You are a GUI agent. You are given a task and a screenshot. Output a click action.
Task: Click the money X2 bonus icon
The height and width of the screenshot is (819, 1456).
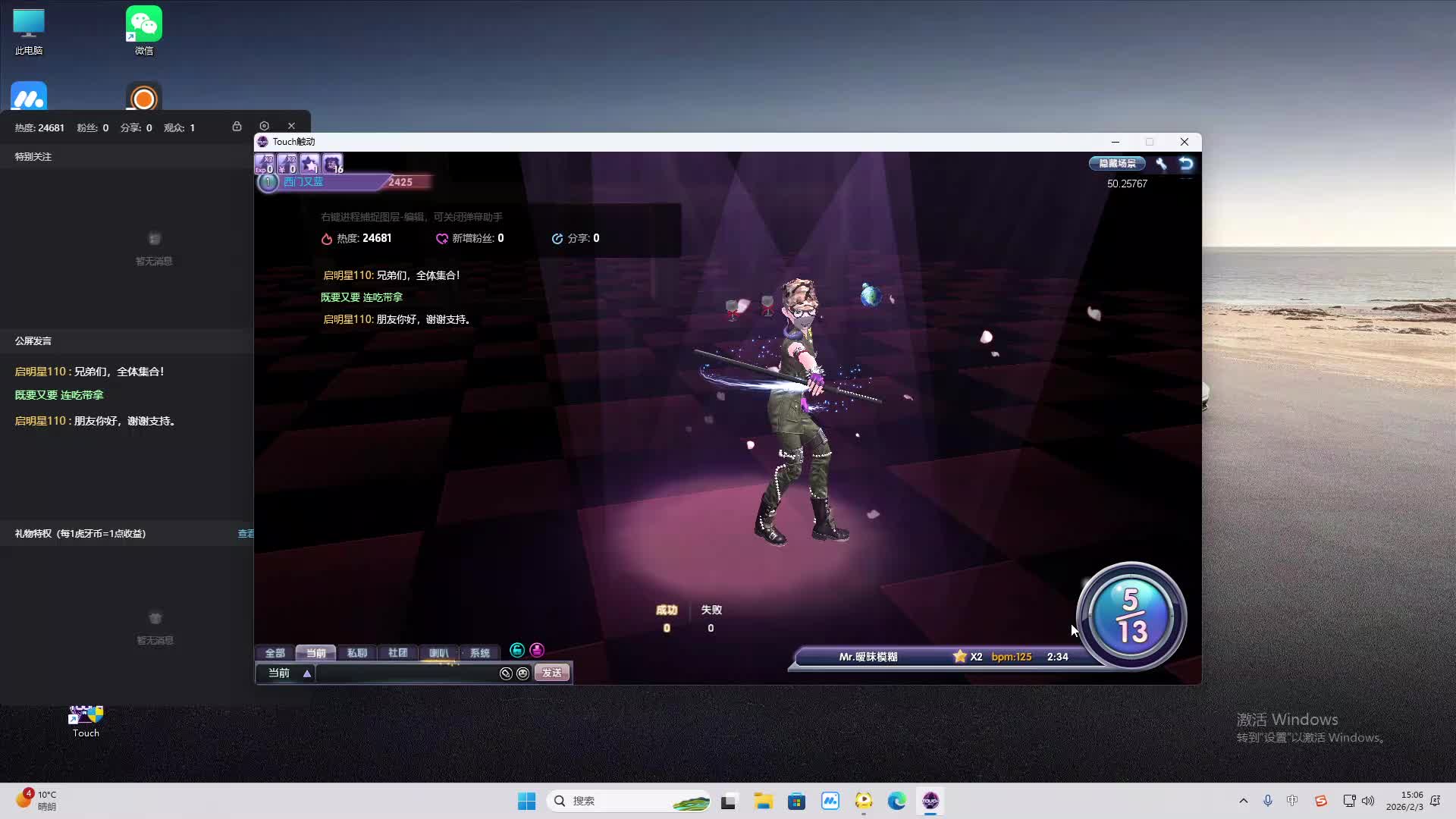pyautogui.click(x=287, y=163)
